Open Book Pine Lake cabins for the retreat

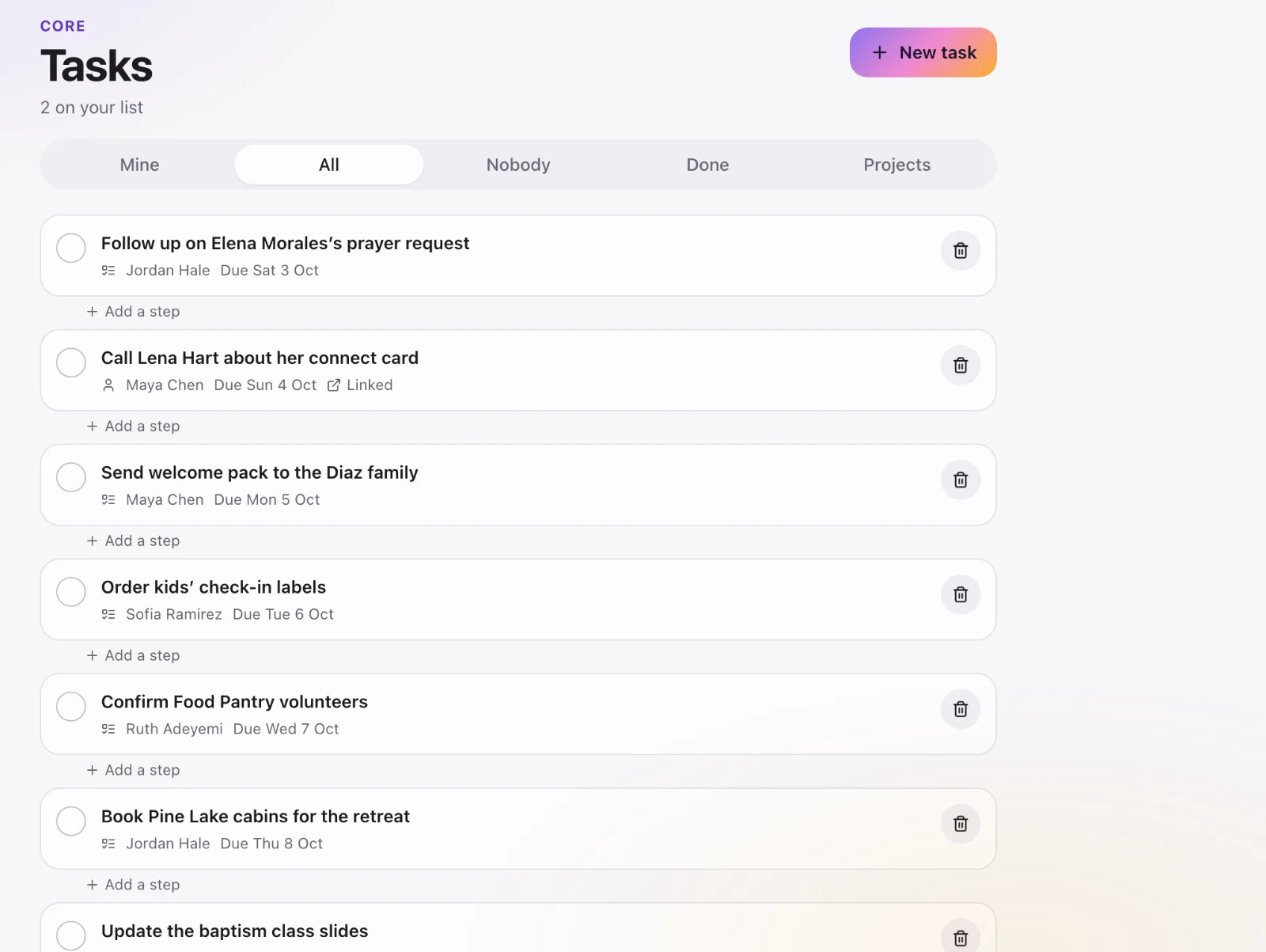(x=256, y=817)
